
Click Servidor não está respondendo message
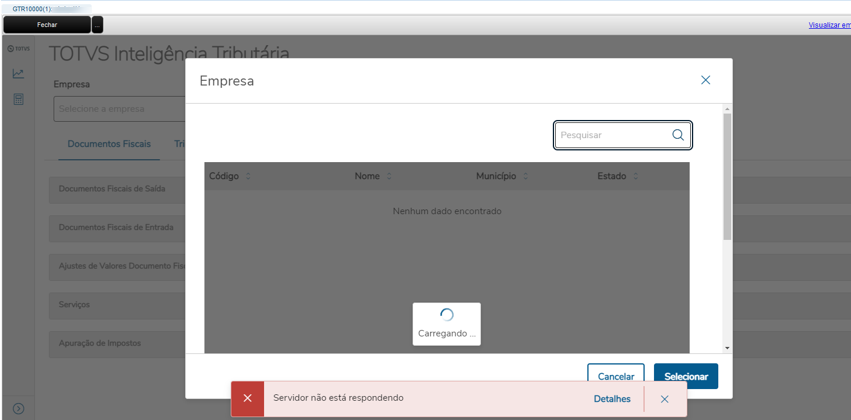[x=338, y=398]
